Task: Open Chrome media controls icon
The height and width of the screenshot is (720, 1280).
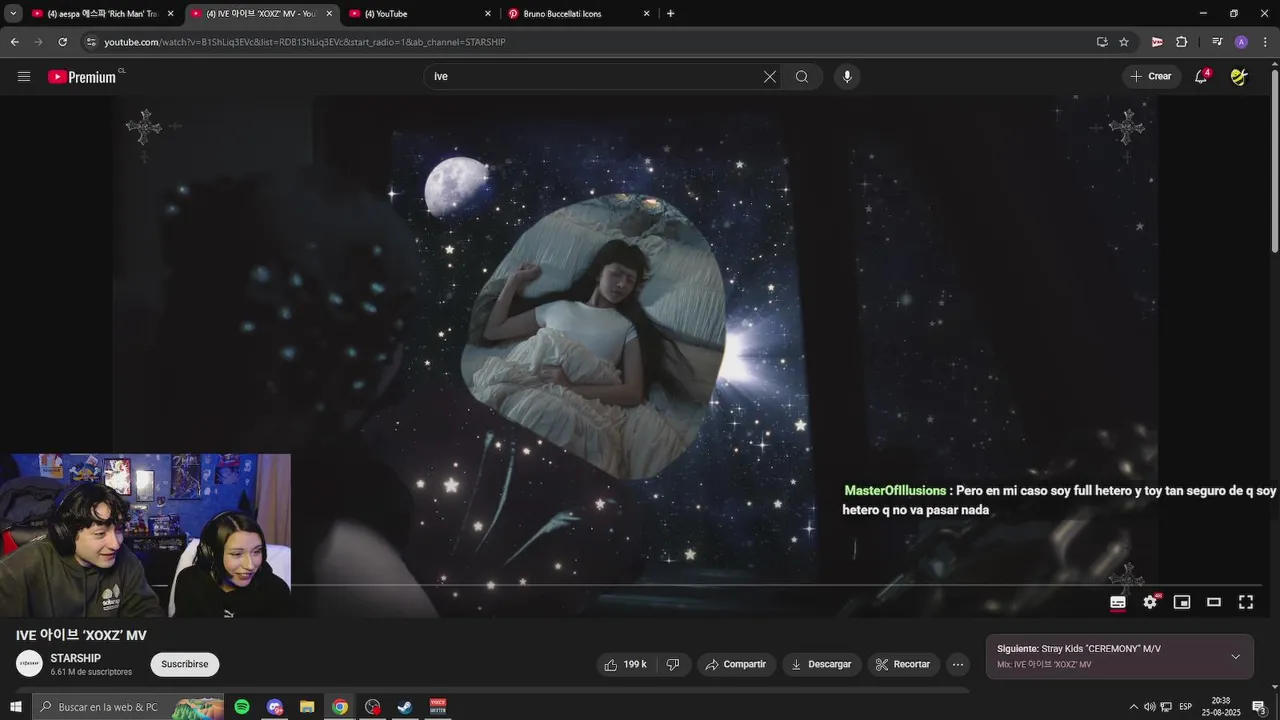Action: (1217, 42)
